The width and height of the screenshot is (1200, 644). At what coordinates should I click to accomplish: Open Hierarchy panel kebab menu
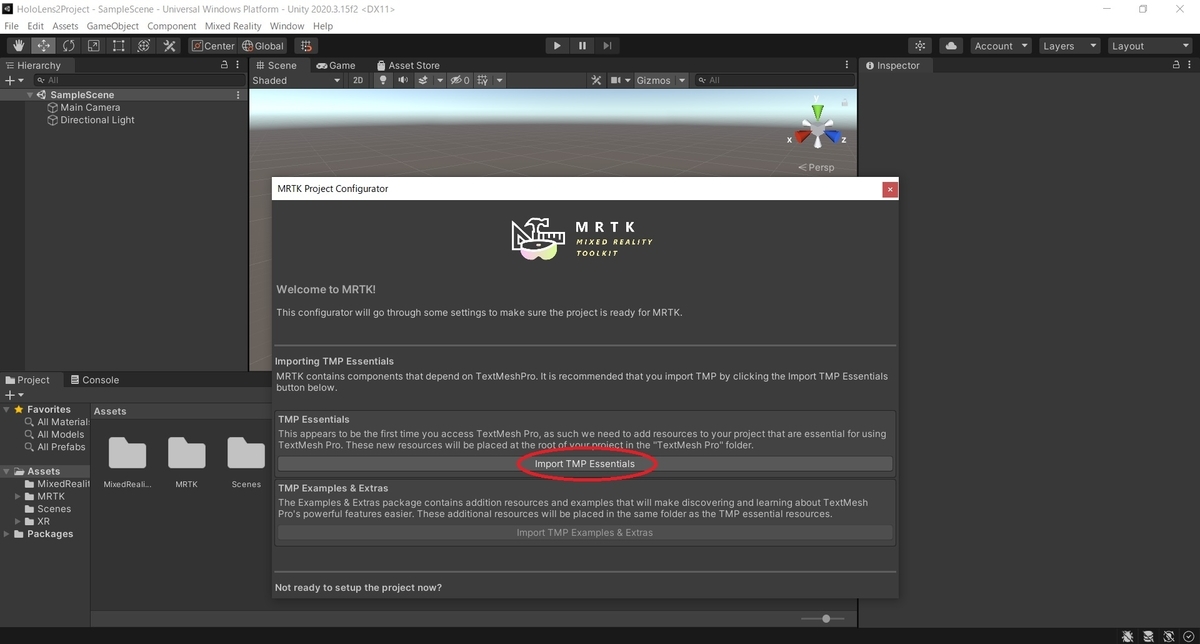(238, 65)
